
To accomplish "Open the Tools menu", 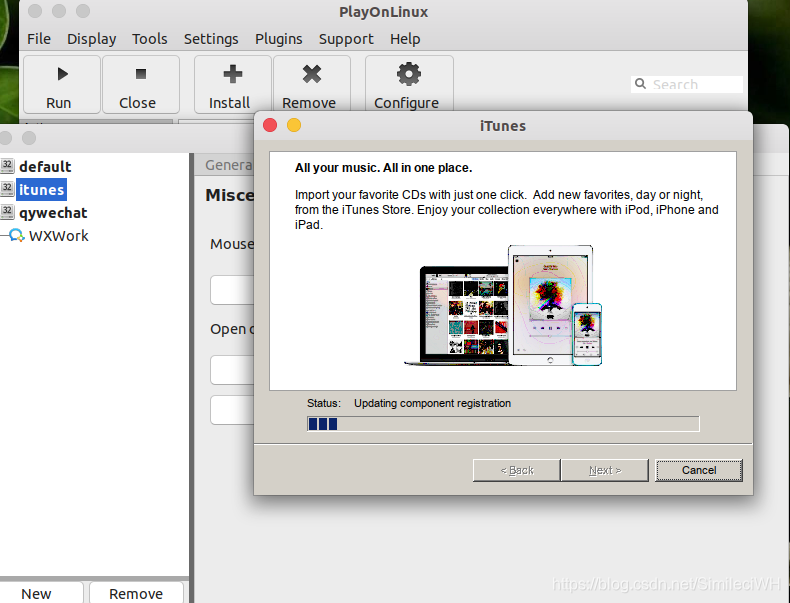I will click(x=150, y=39).
